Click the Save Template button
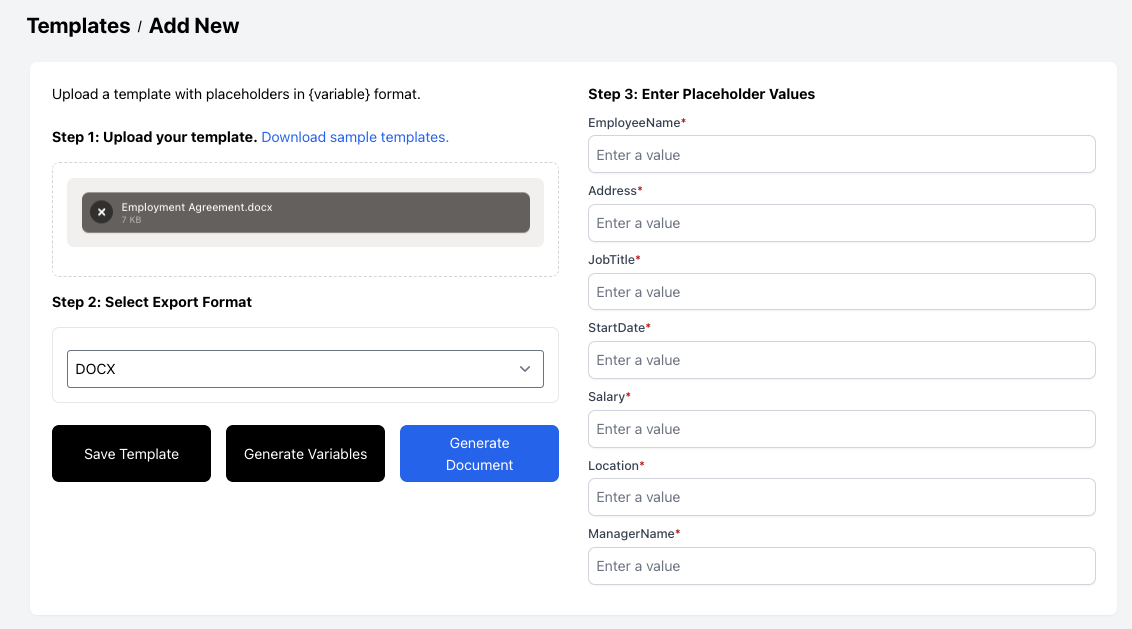Screen dimensions: 1132x629 131,453
